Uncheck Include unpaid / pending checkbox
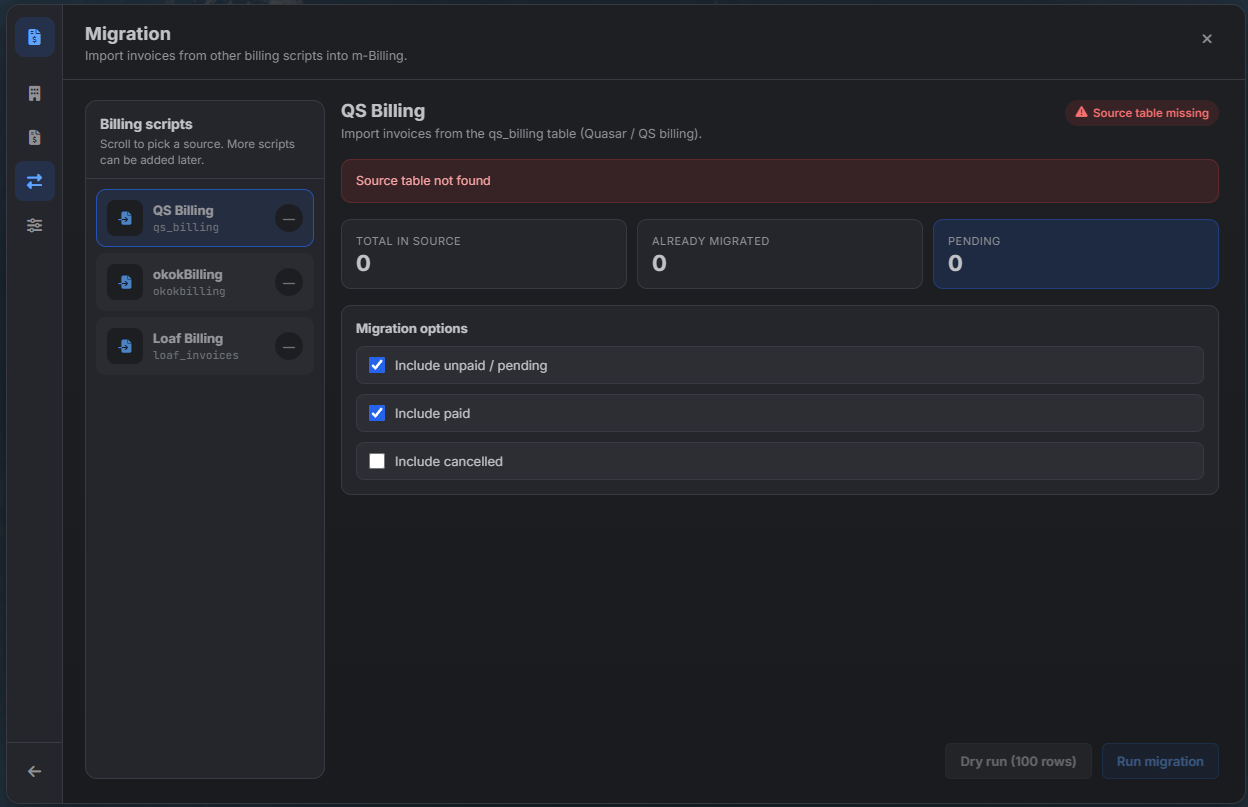The height and width of the screenshot is (807, 1248). (377, 365)
